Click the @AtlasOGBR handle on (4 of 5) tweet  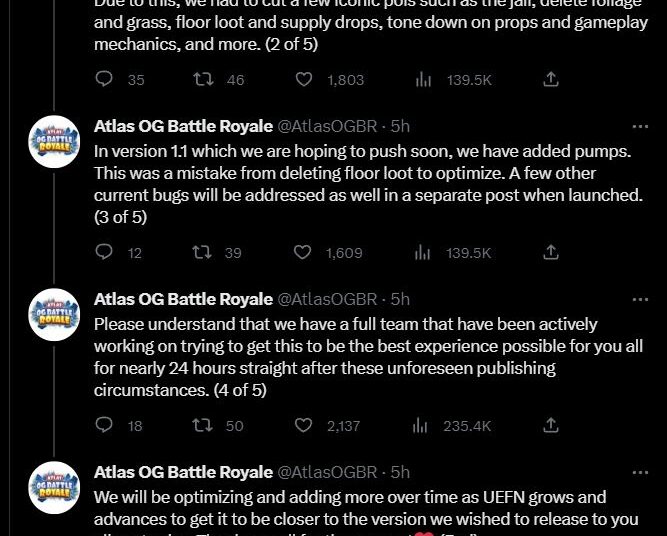[x=327, y=299]
